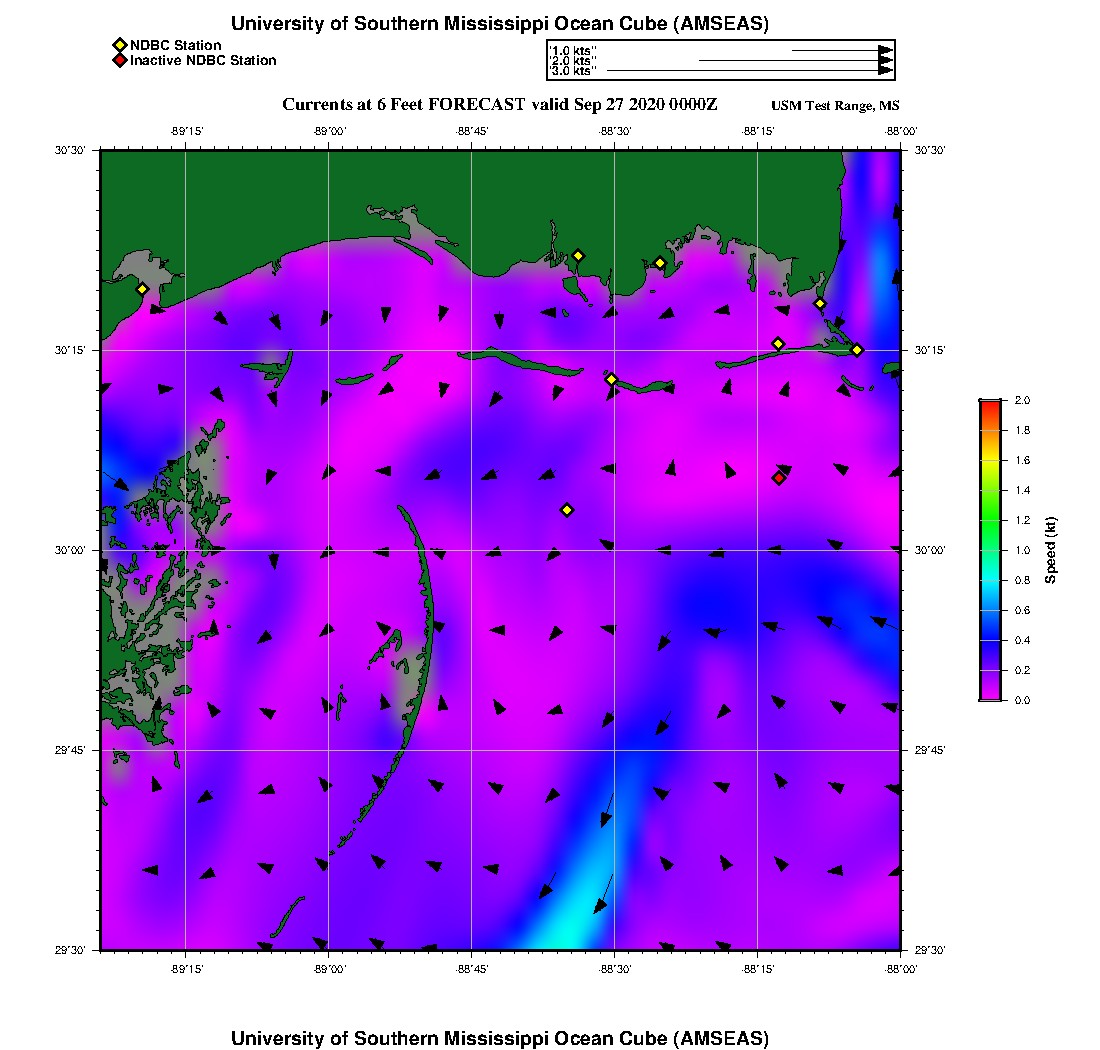Click the westernmost yellow station marker on map

[x=142, y=289]
